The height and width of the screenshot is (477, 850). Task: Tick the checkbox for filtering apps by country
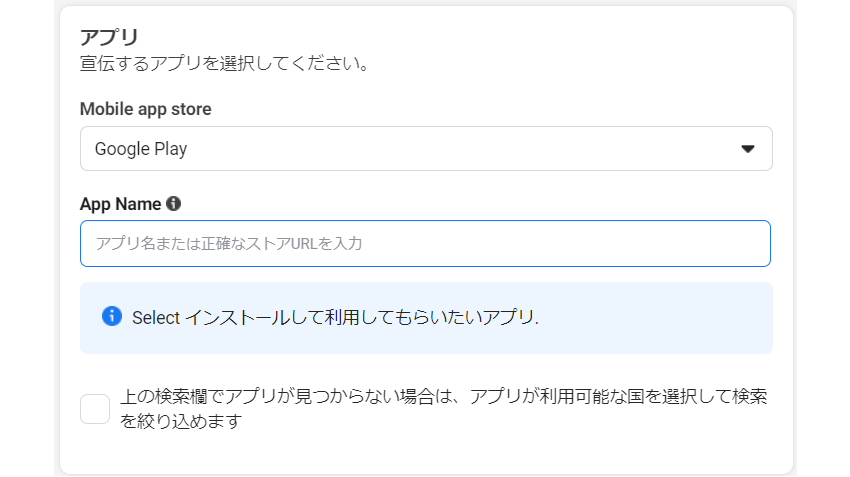tap(95, 409)
